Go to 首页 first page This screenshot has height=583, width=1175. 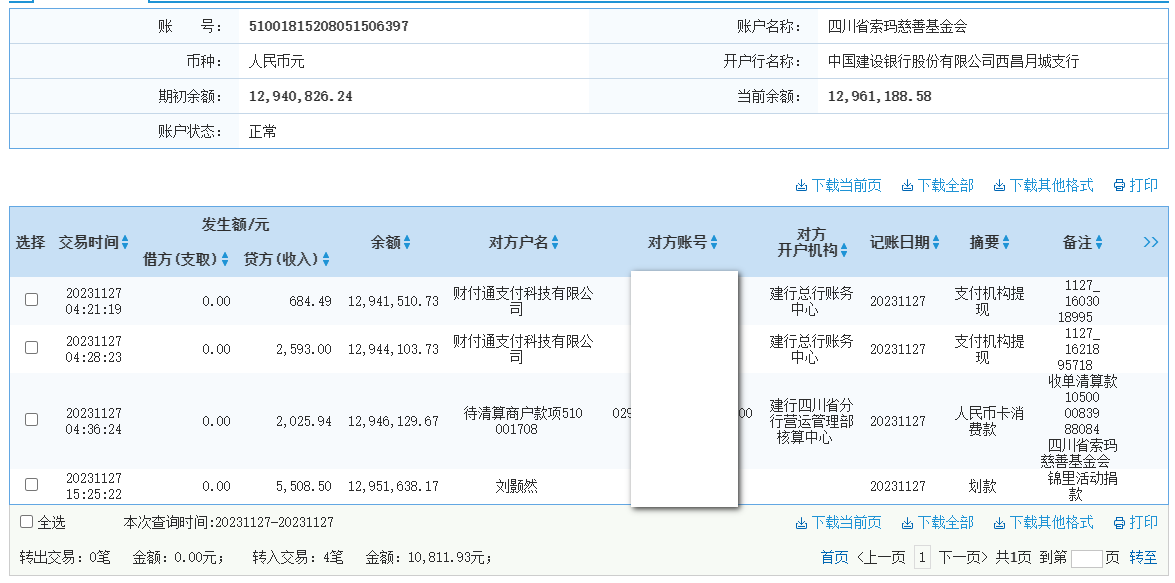click(835, 558)
